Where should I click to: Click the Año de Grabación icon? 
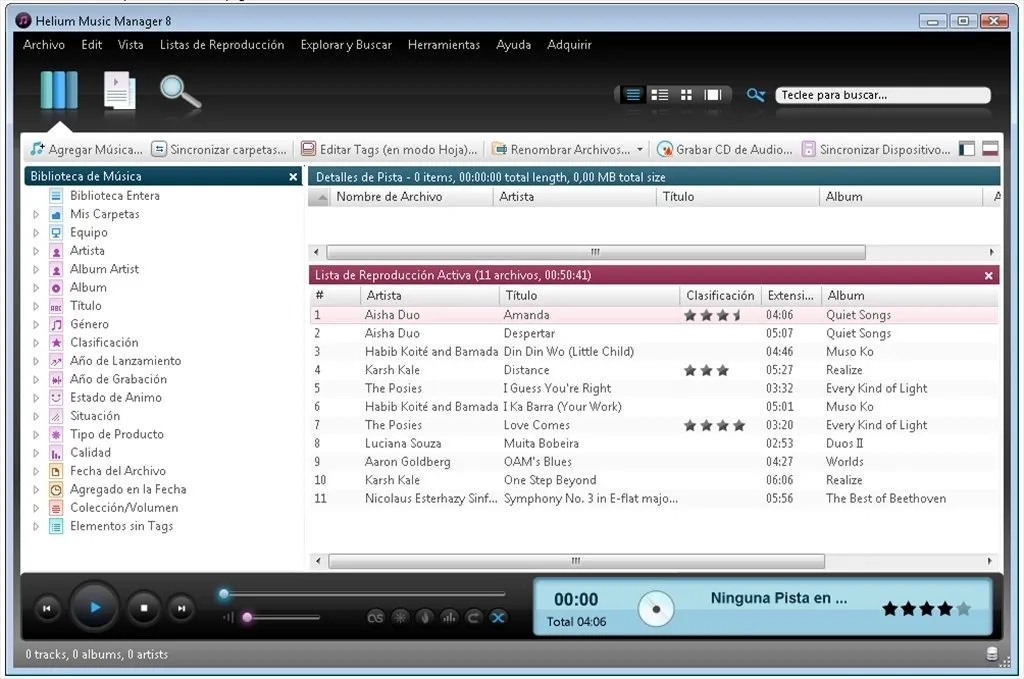tap(56, 379)
